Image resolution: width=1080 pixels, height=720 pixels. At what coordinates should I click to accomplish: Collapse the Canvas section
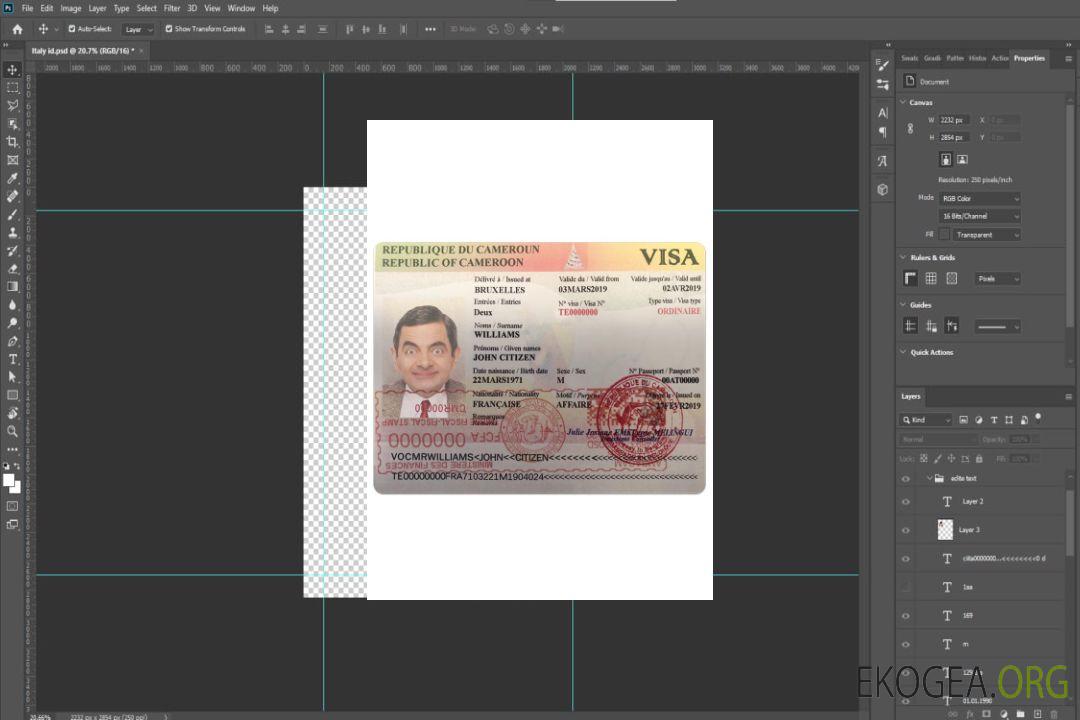tap(904, 102)
